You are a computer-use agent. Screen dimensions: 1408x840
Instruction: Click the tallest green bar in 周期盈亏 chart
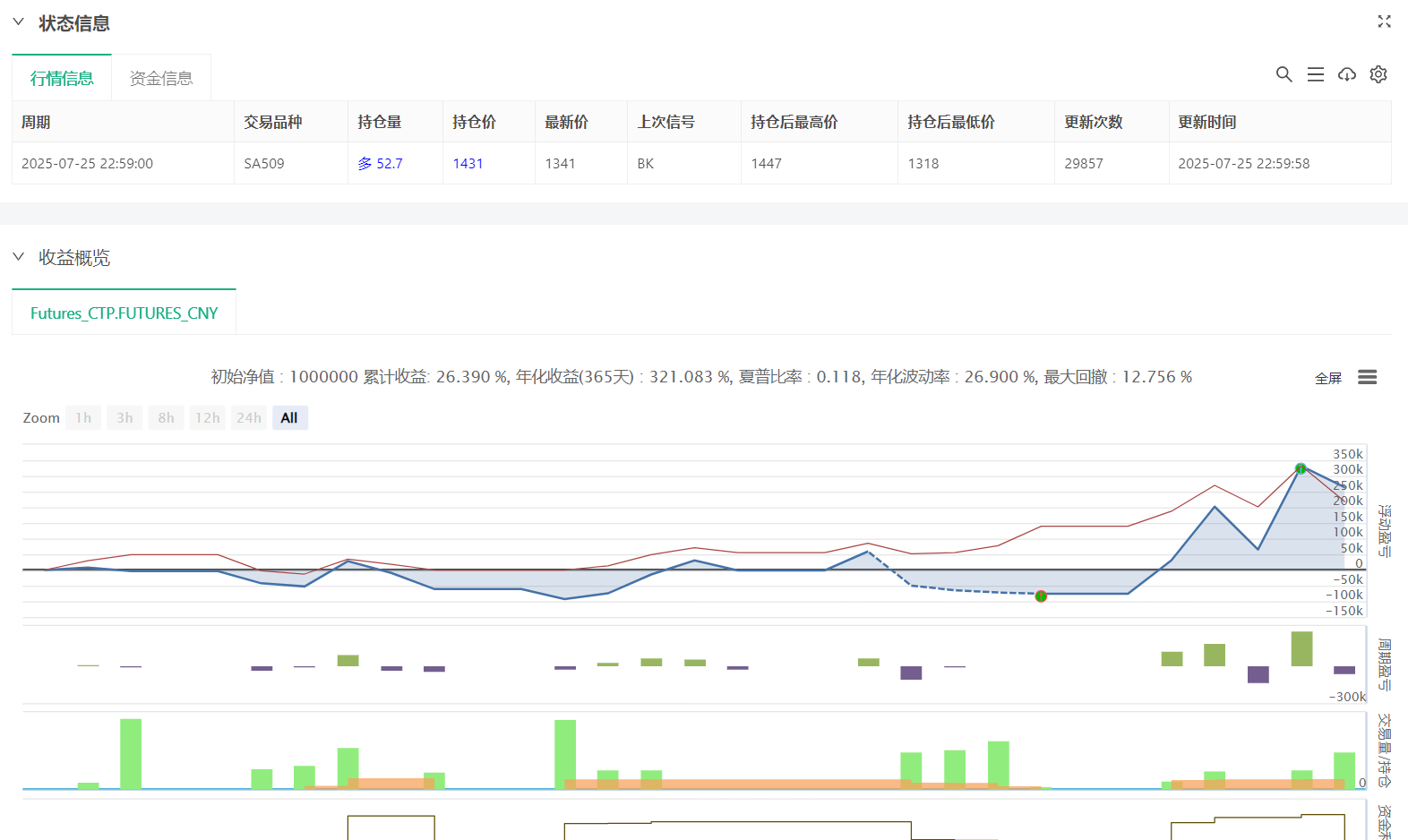coord(1301,648)
